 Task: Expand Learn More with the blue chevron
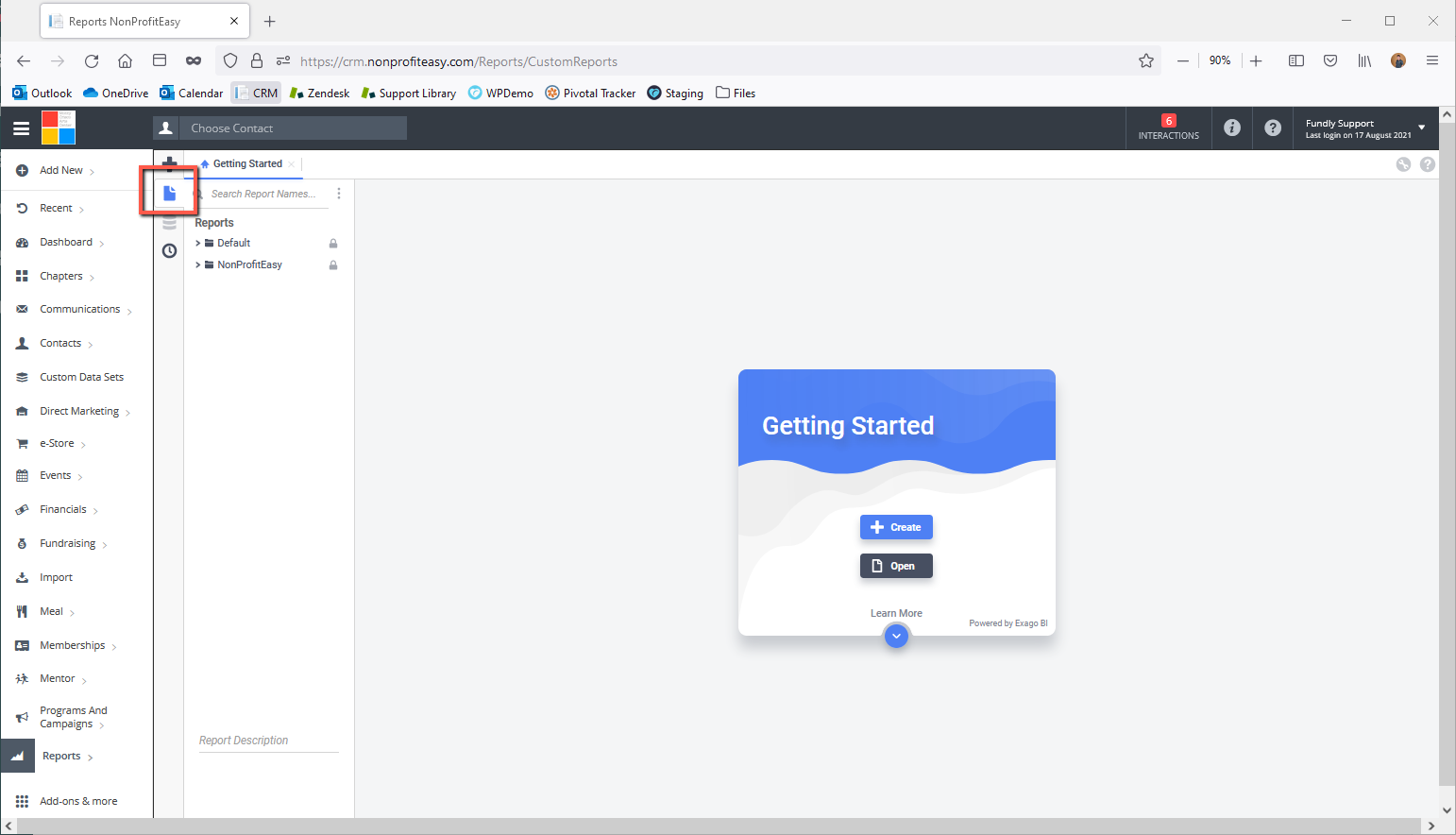coord(896,636)
